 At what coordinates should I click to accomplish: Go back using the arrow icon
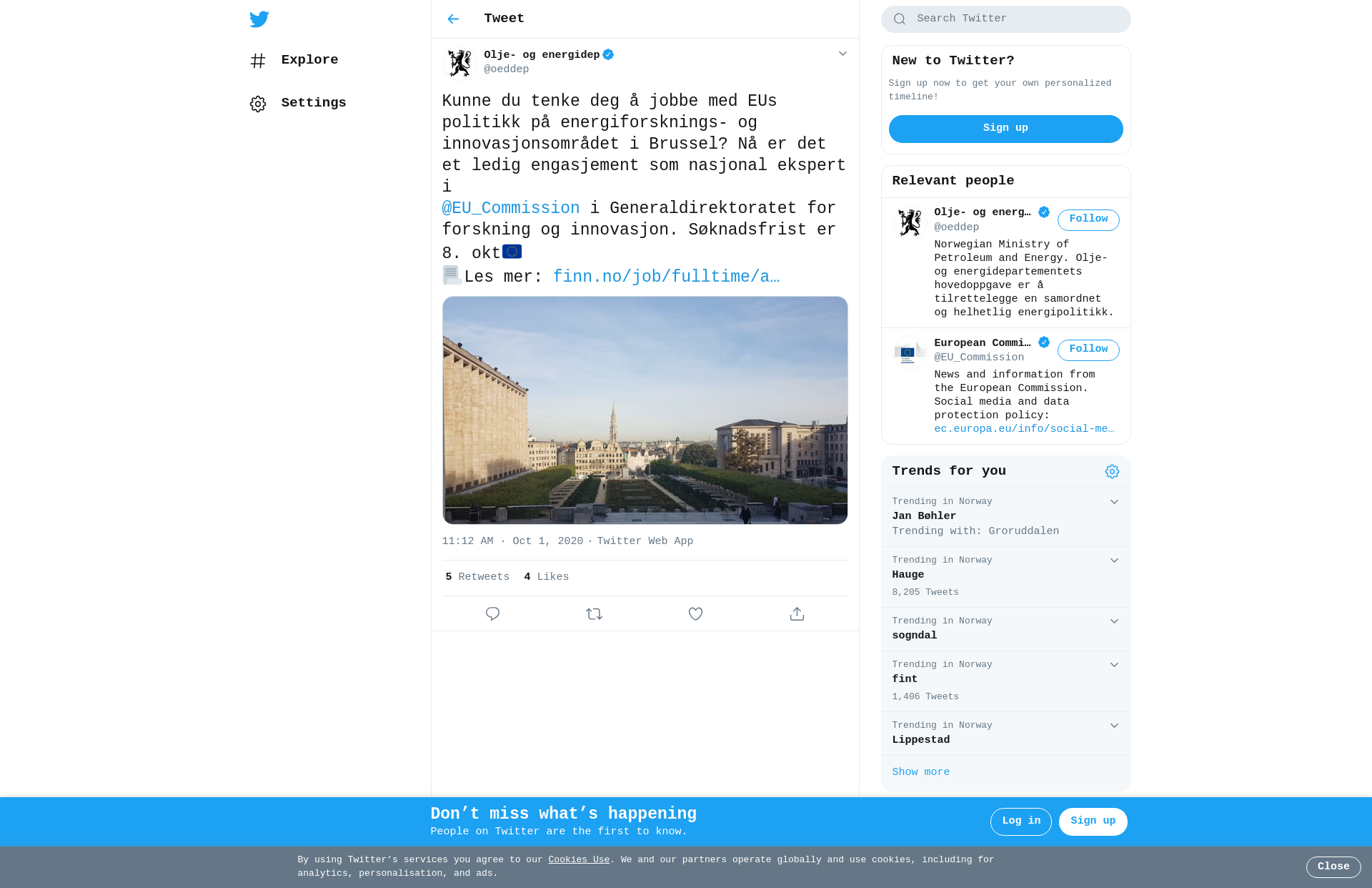coord(453,19)
